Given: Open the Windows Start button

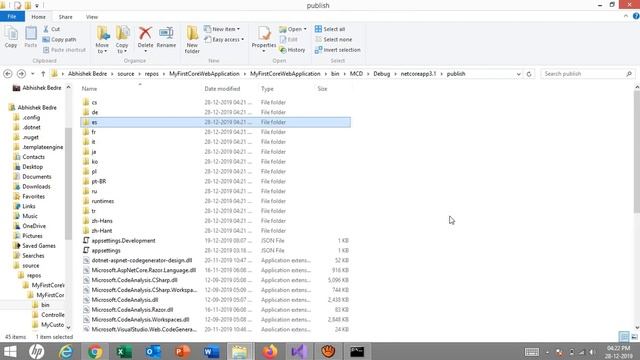Looking at the screenshot, I should pos(10,351).
